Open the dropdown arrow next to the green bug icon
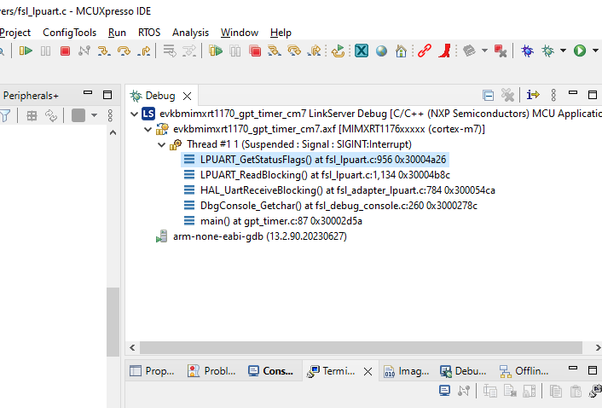 click(563, 51)
